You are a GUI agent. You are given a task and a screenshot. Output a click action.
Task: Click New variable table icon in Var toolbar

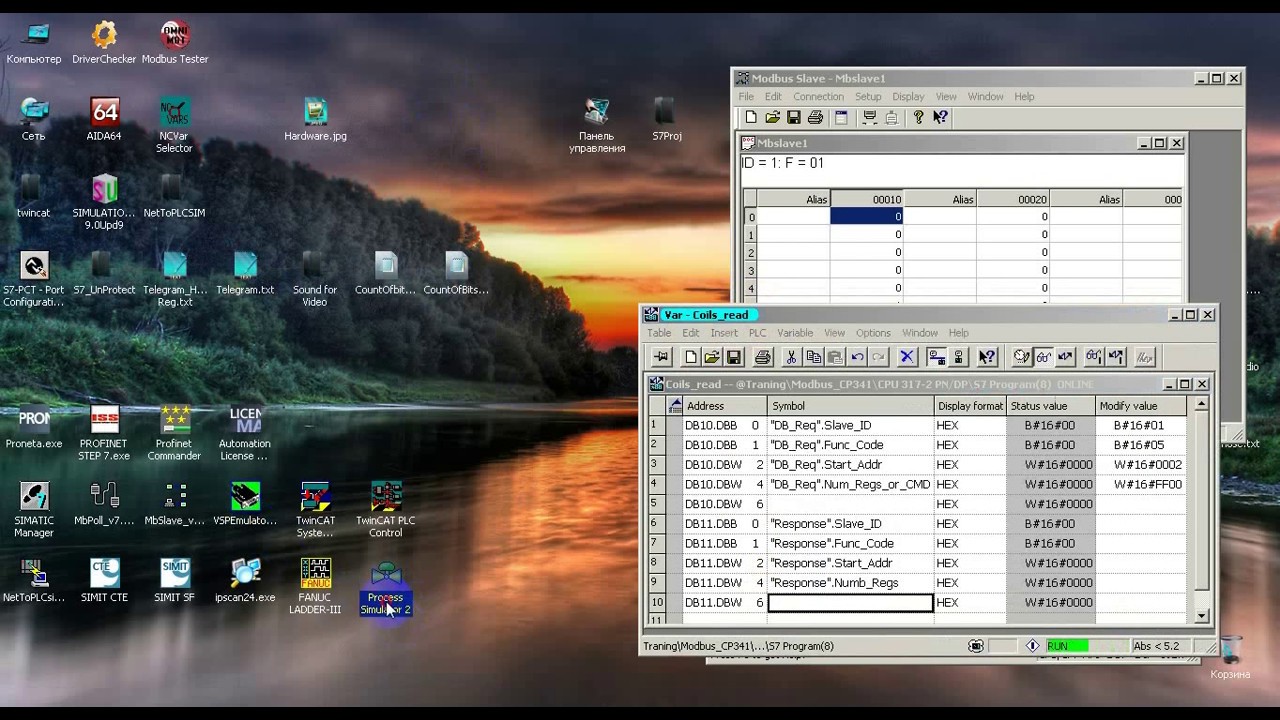pos(690,357)
